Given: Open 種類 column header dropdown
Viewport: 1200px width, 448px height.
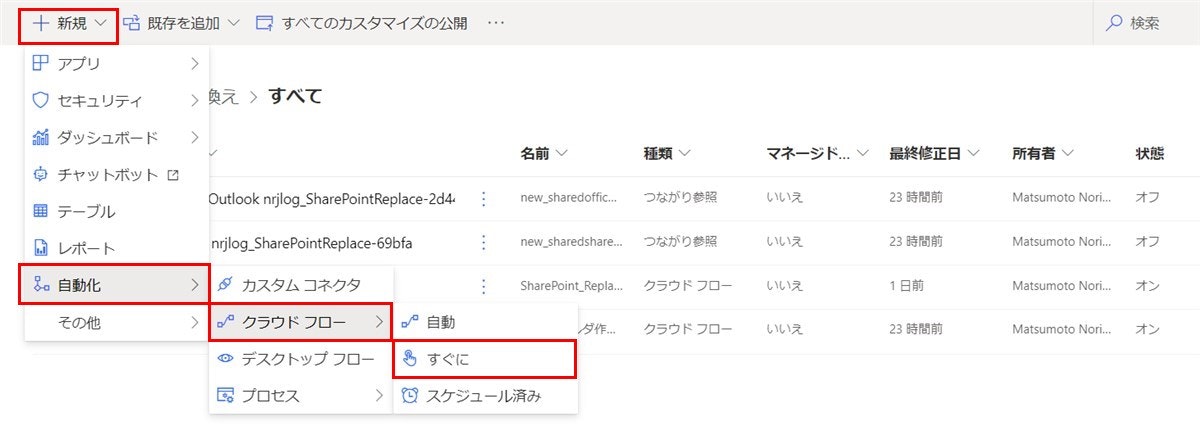Looking at the screenshot, I should tap(668, 154).
